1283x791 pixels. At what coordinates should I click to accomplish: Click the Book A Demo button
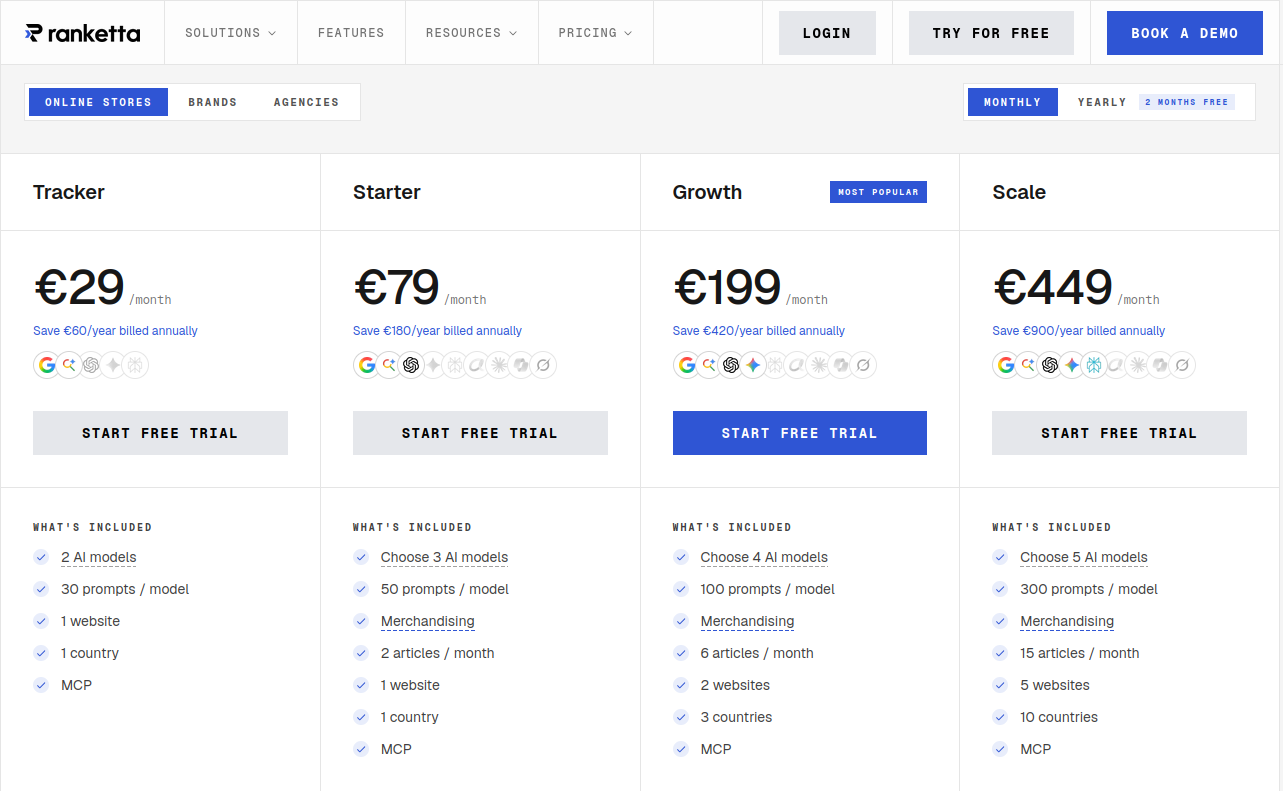tap(1185, 33)
